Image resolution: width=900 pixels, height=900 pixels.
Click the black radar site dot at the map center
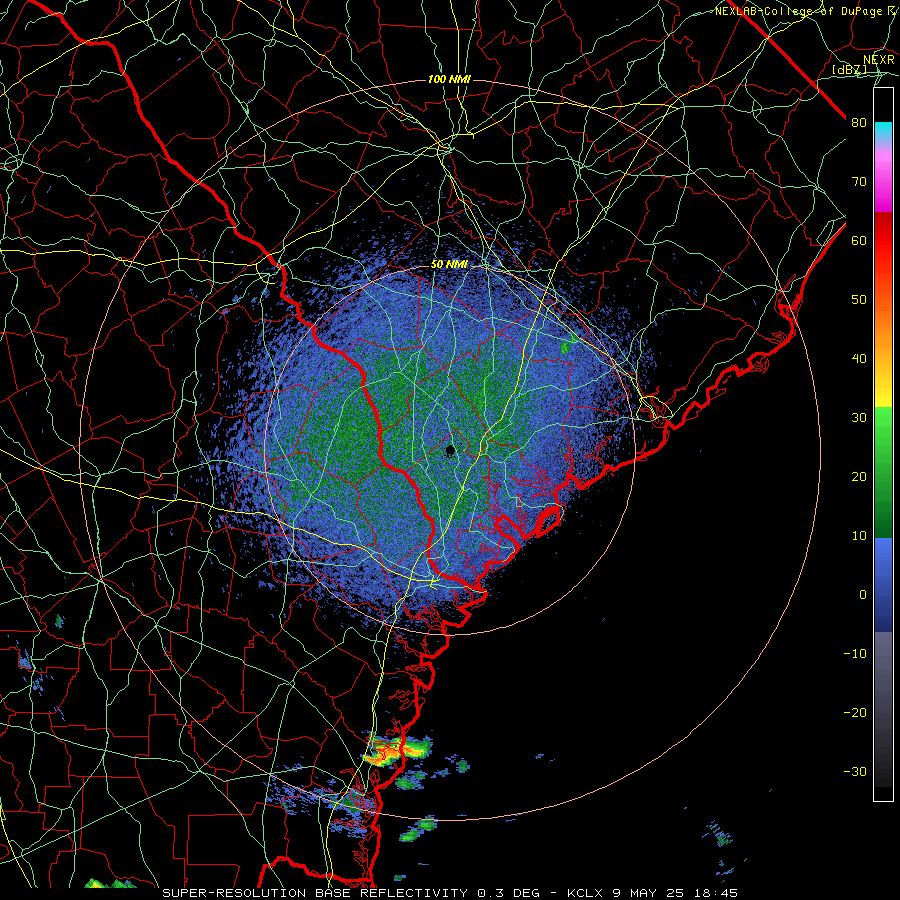coord(451,451)
